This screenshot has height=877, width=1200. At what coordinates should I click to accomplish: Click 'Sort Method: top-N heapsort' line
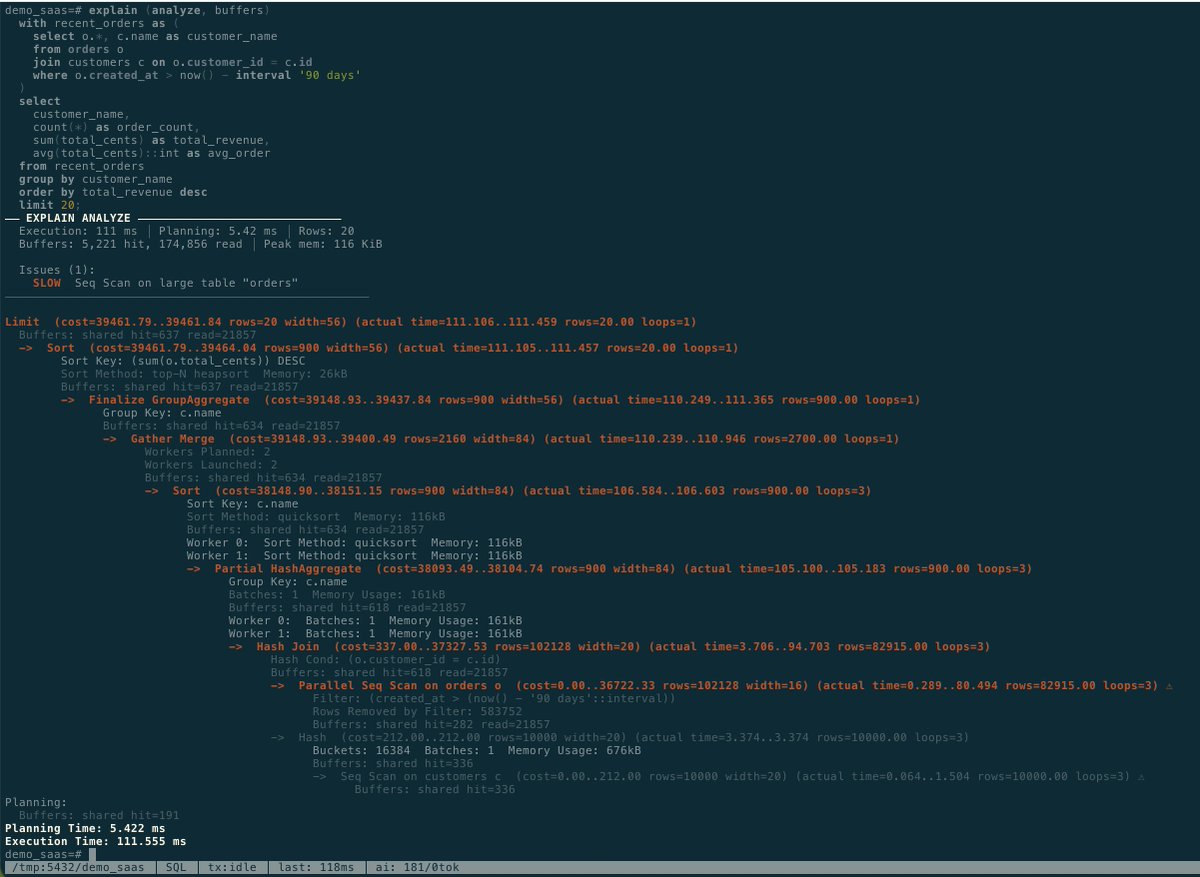204,374
